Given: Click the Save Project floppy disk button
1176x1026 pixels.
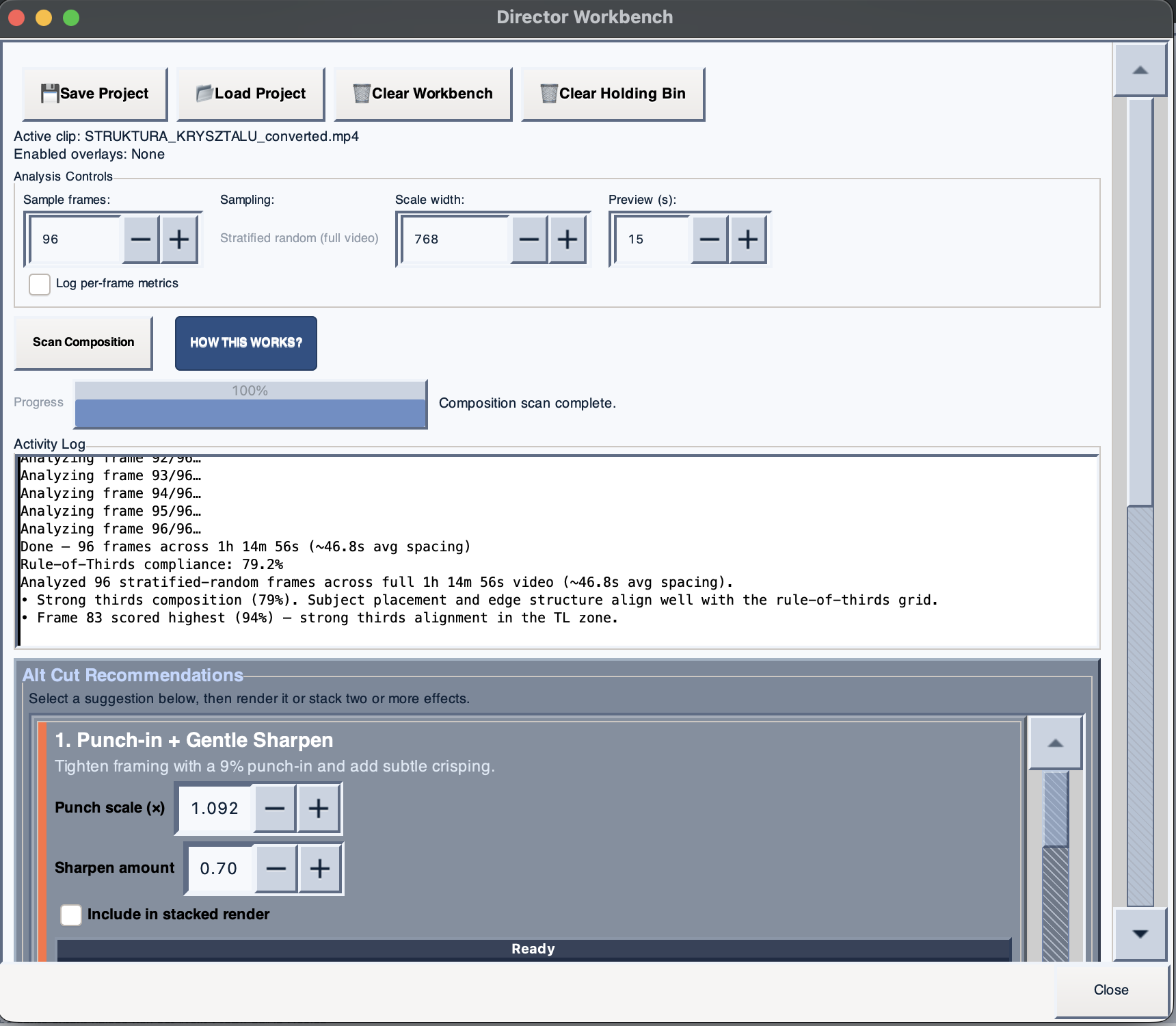Looking at the screenshot, I should 94,94.
